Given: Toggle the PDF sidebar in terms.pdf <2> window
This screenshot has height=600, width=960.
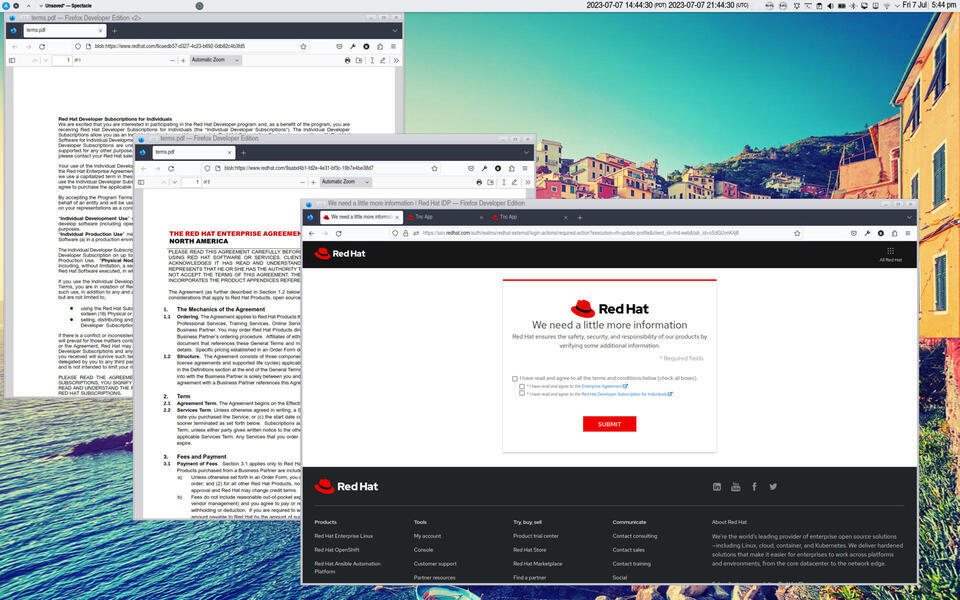Looking at the screenshot, I should click(x=12, y=61).
